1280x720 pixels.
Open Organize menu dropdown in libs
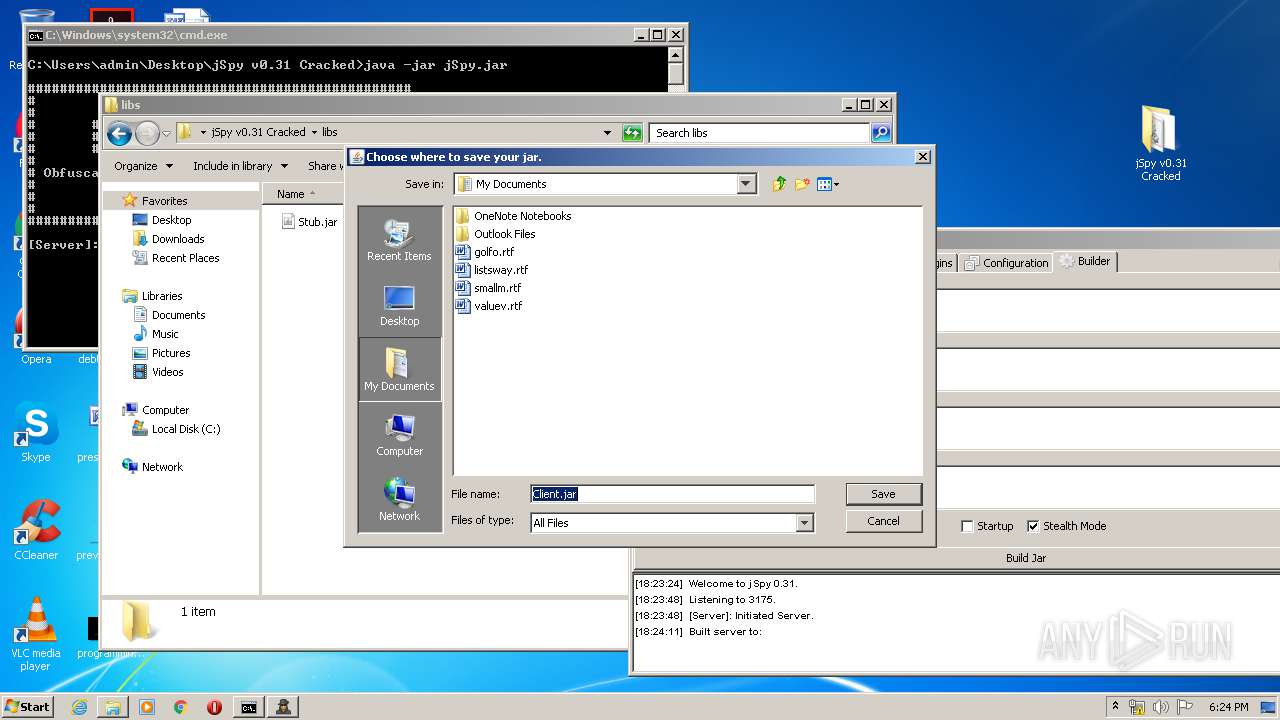[143, 166]
